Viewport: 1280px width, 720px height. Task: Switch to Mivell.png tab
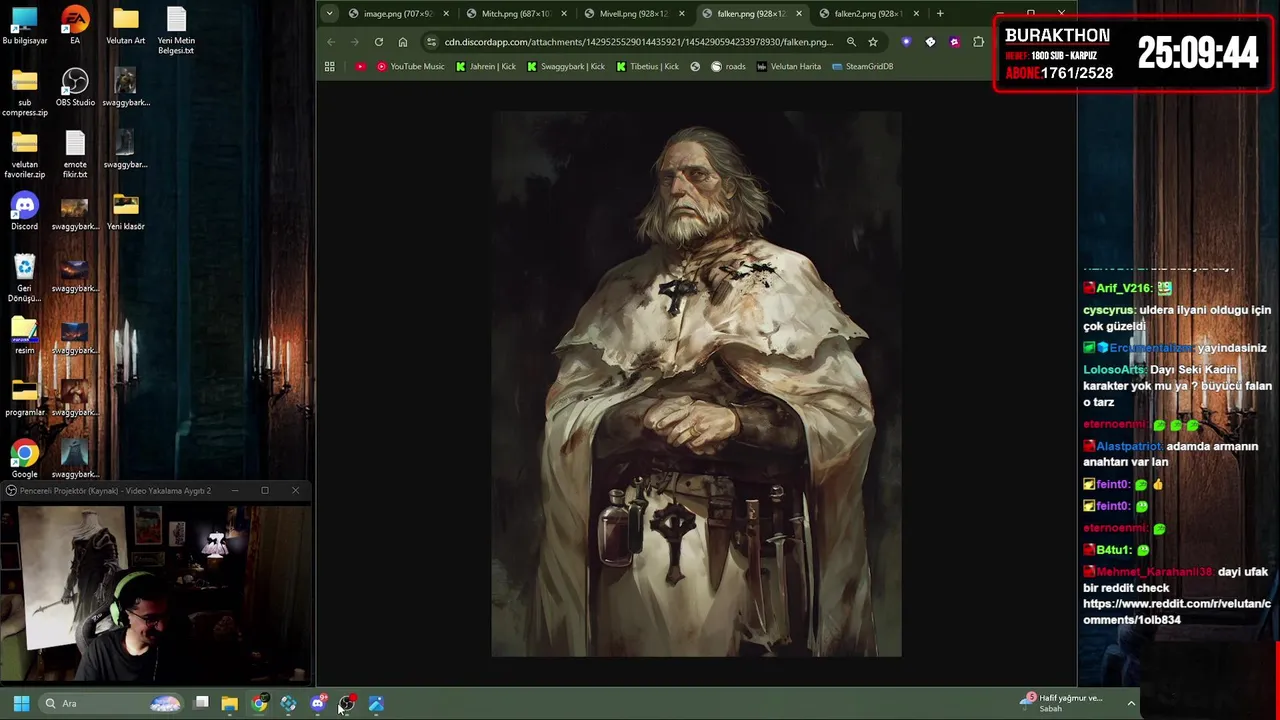633,13
